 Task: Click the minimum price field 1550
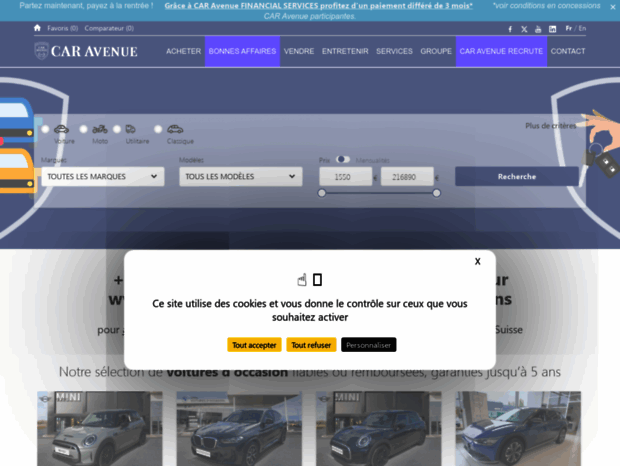coord(346,177)
